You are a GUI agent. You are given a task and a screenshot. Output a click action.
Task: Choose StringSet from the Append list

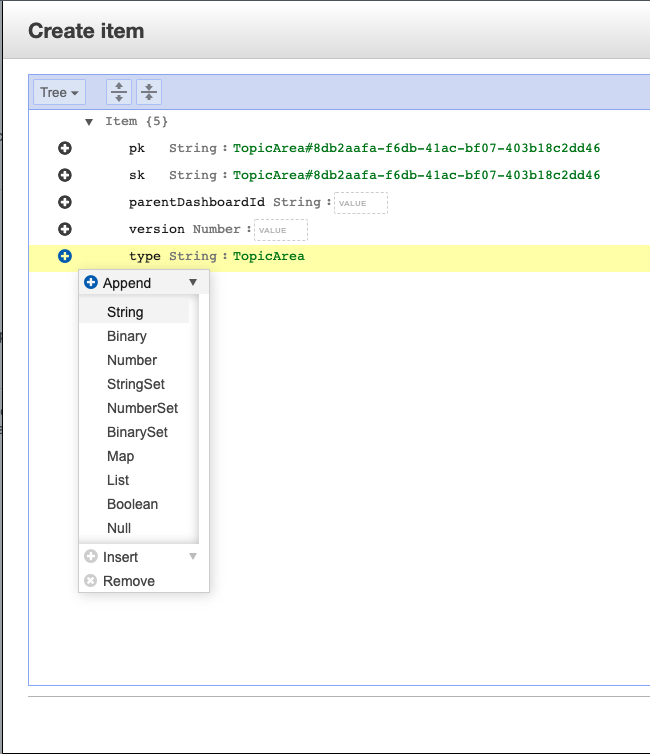(x=138, y=384)
